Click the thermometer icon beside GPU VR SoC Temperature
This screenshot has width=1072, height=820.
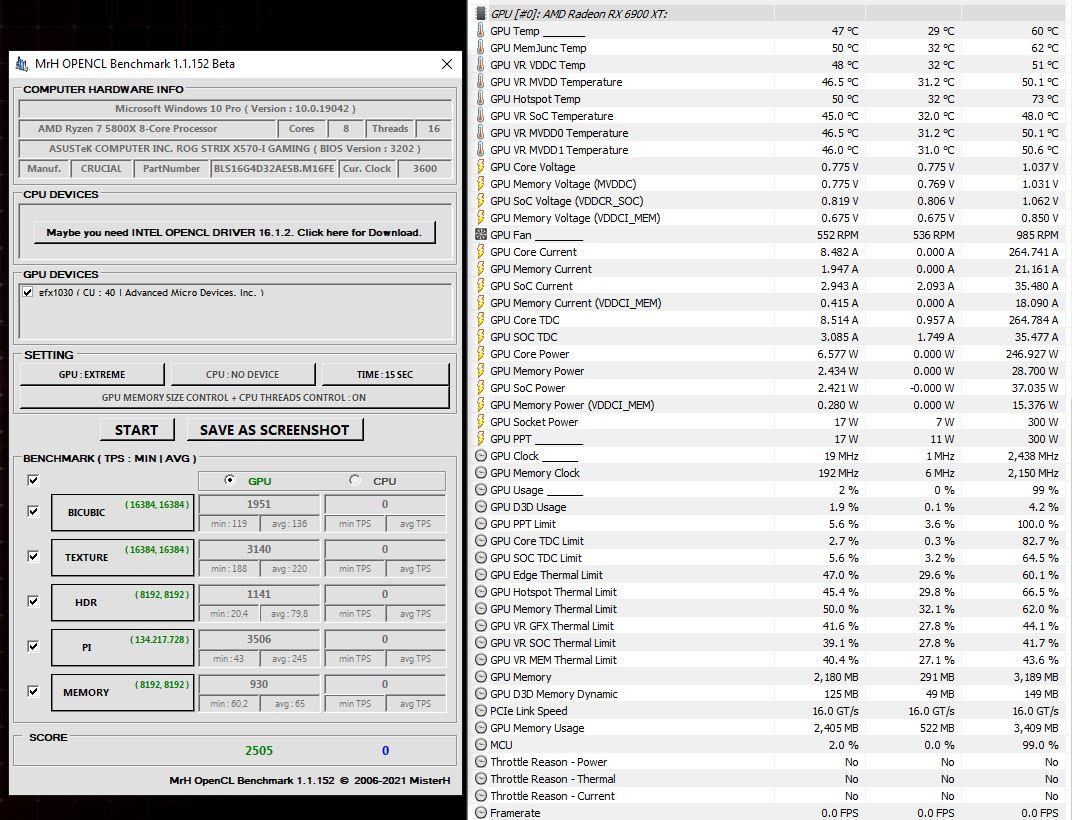[481, 116]
